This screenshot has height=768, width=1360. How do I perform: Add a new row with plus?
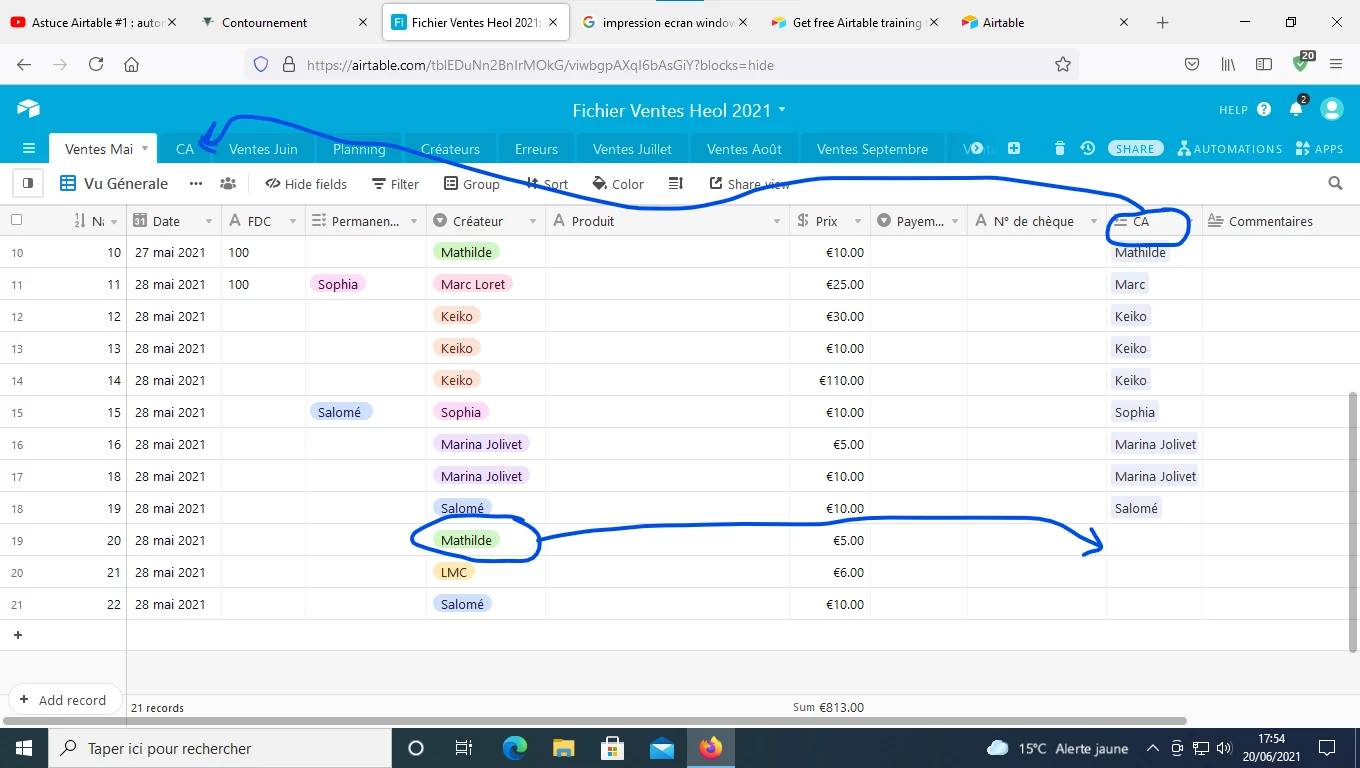pyautogui.click(x=18, y=635)
